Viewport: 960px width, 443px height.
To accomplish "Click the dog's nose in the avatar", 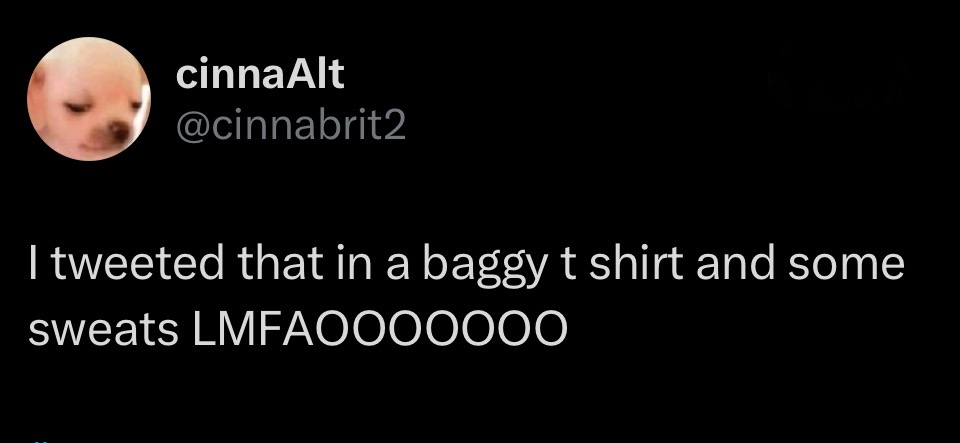I will tap(119, 132).
